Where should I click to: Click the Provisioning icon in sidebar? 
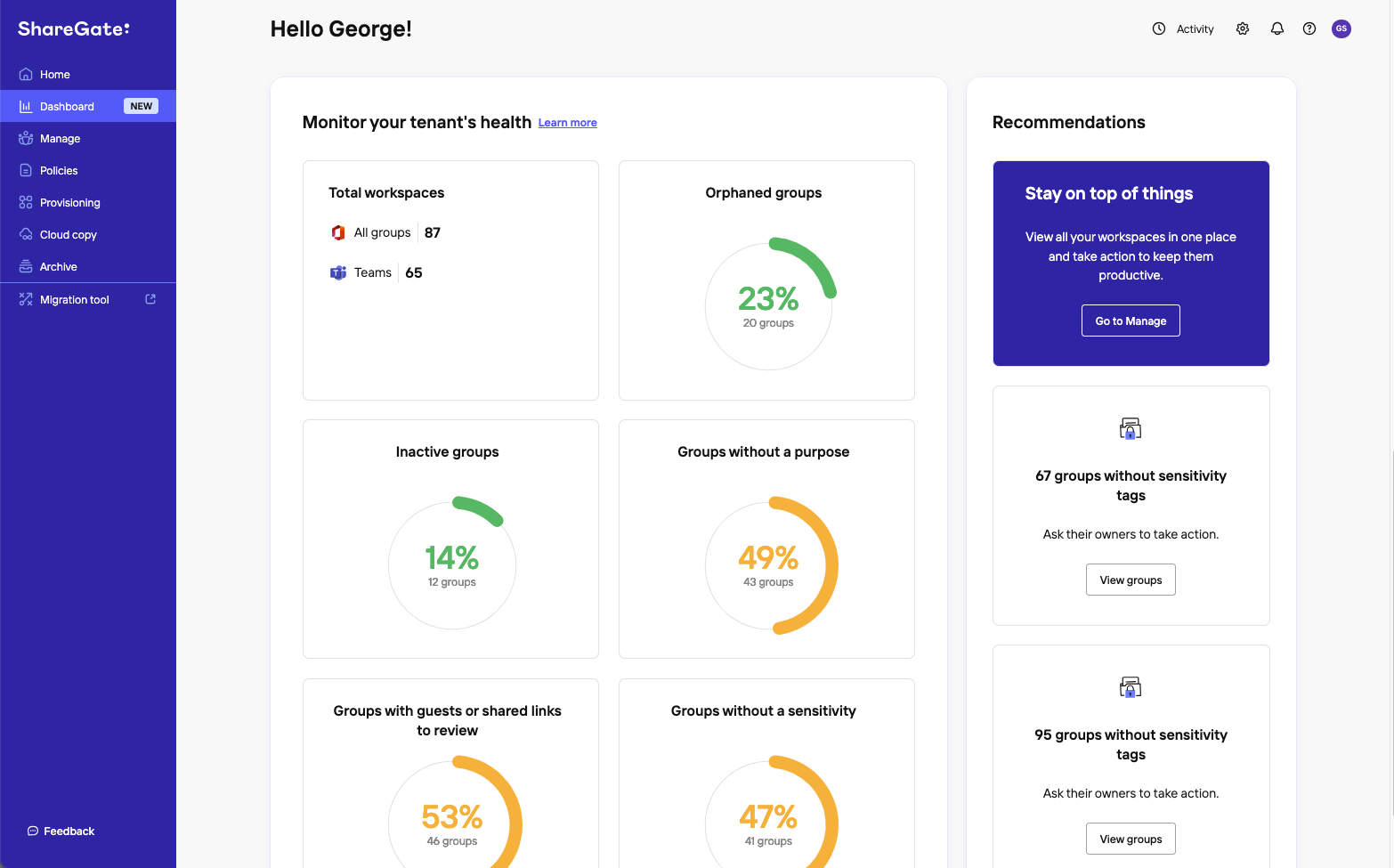pos(25,202)
